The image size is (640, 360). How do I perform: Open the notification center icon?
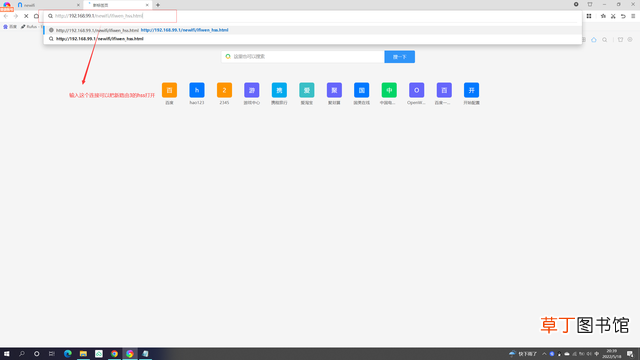tap(630, 354)
